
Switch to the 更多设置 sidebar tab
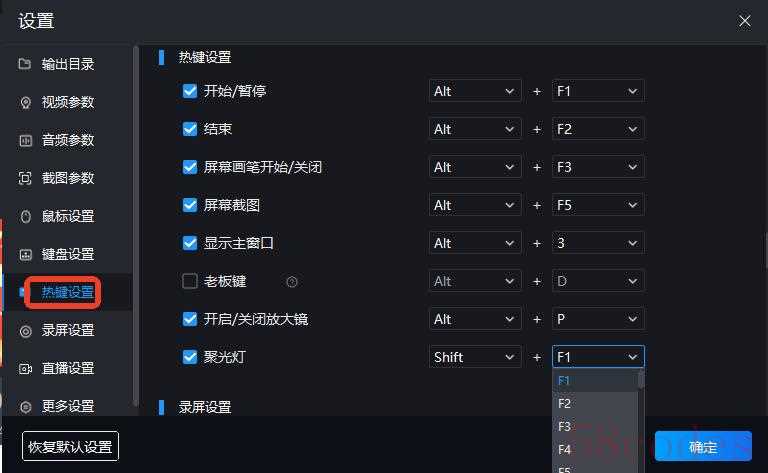click(x=67, y=406)
